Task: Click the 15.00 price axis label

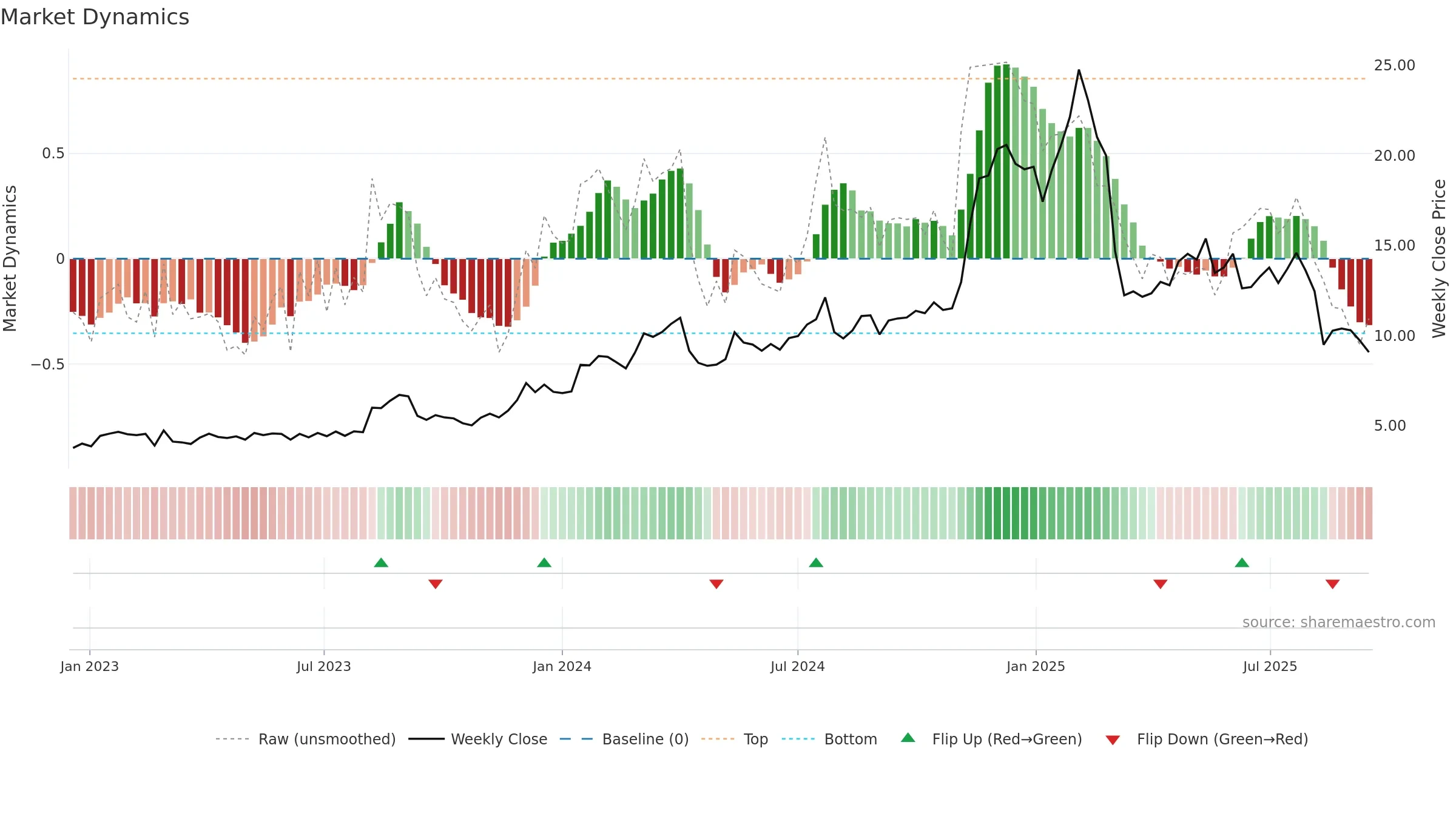Action: pos(1394,246)
